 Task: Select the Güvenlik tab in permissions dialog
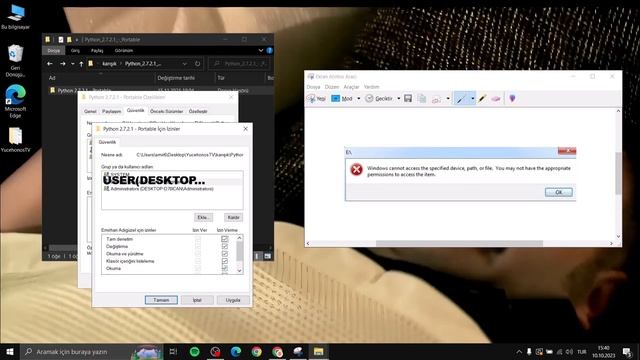[107, 142]
